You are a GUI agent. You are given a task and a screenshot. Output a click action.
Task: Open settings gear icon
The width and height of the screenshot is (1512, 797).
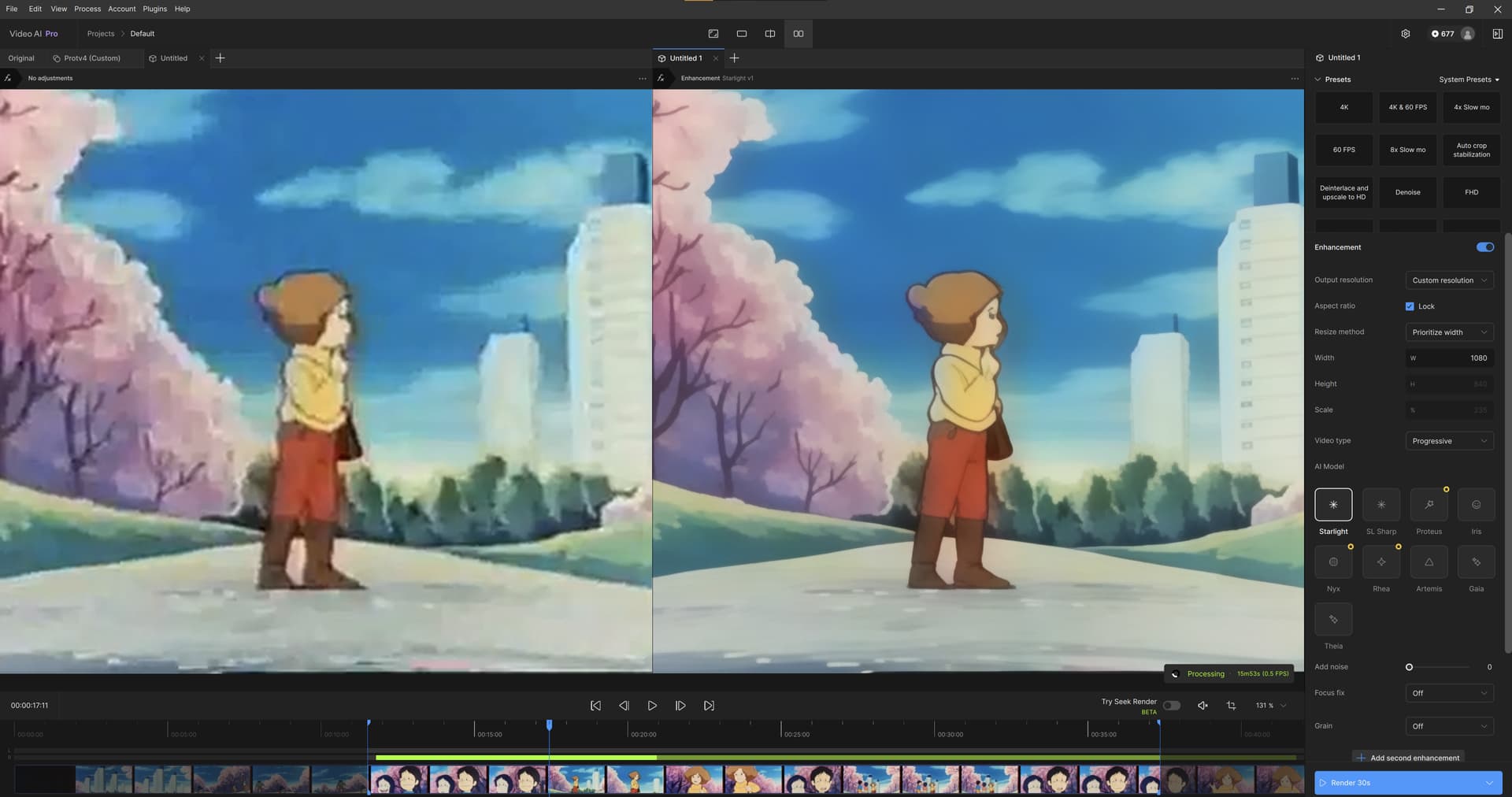click(1406, 34)
